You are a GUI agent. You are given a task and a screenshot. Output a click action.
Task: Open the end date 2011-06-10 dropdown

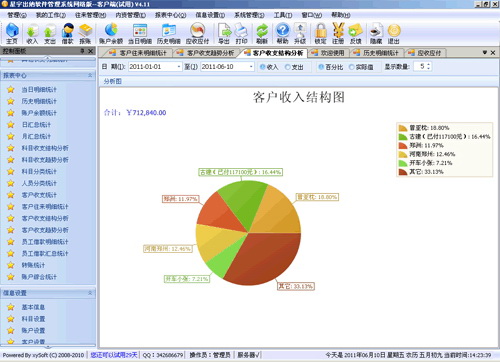[x=251, y=67]
